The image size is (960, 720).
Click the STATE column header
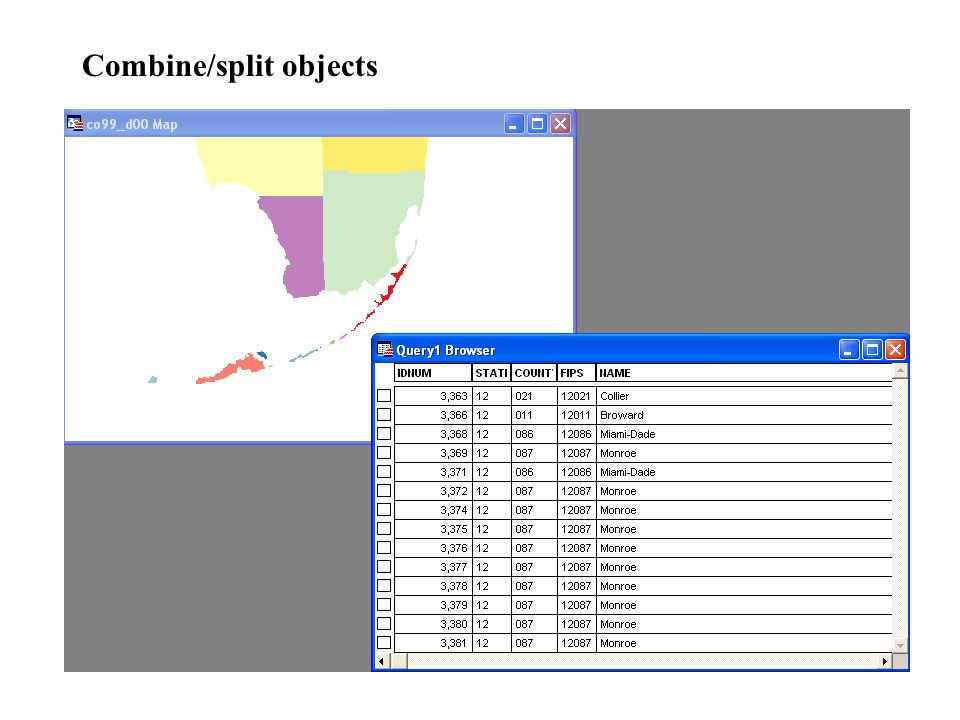491,373
